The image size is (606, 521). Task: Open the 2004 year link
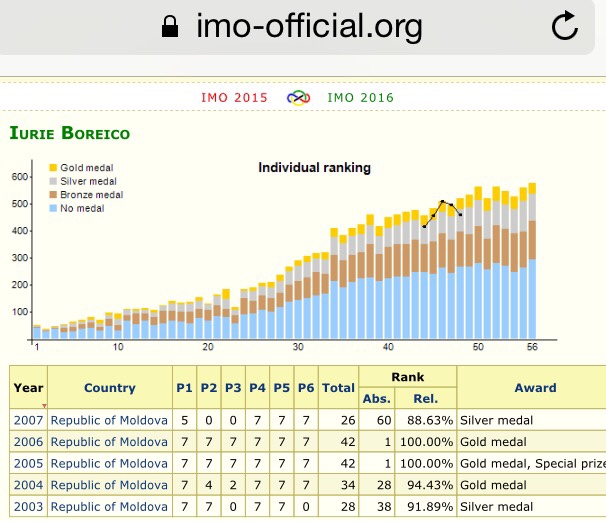[28, 485]
